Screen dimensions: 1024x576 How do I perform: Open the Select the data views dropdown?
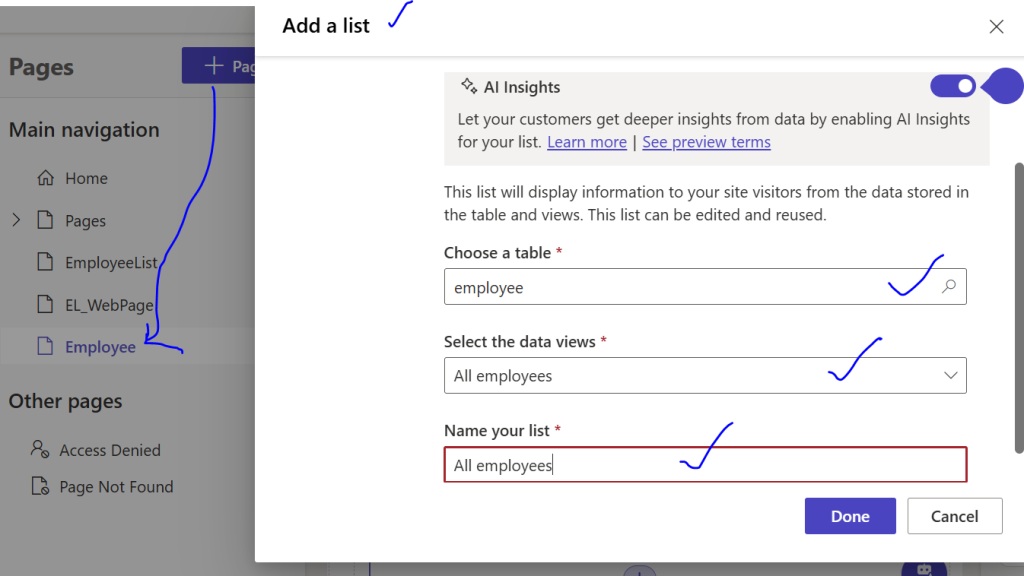point(705,376)
